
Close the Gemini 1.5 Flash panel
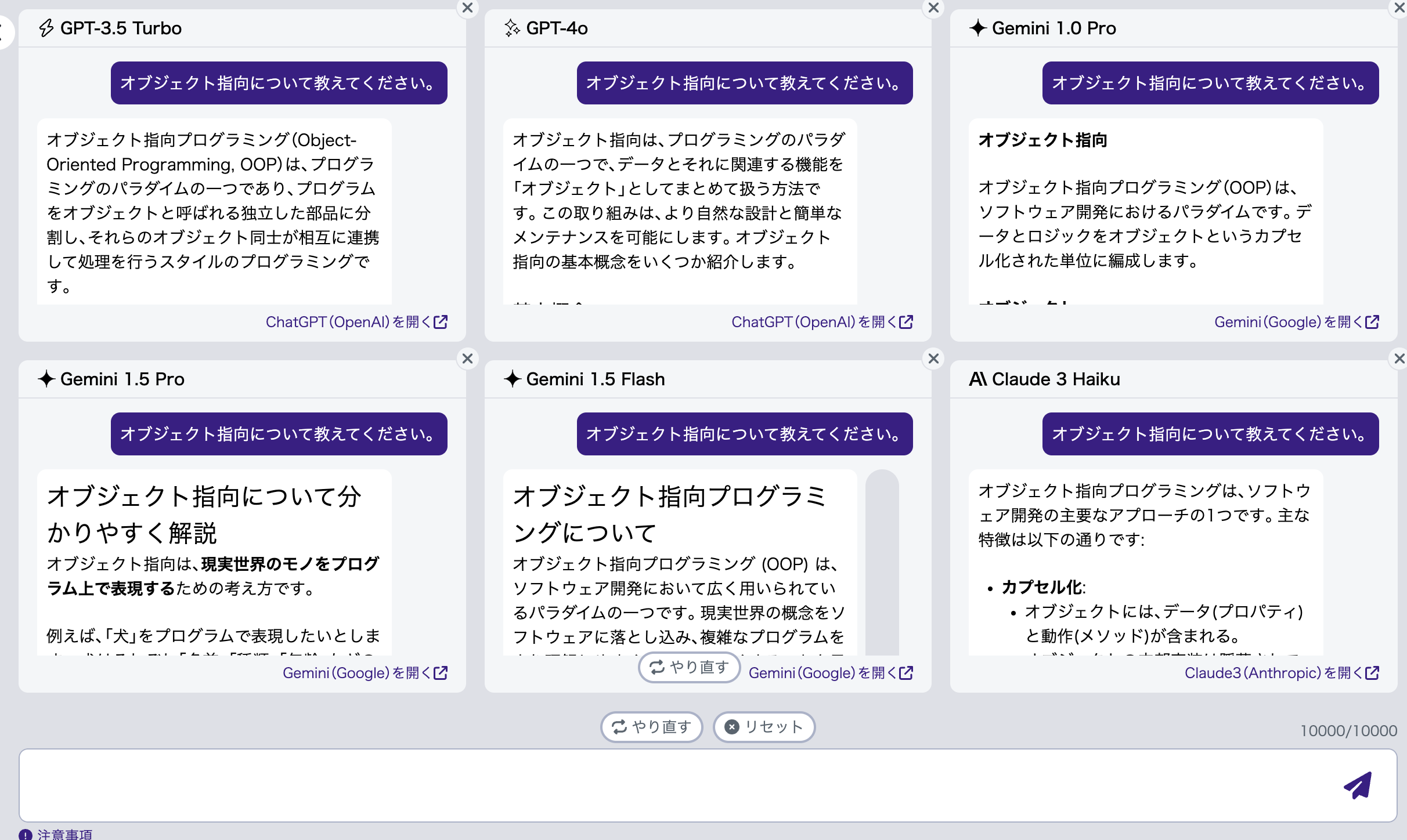click(x=933, y=359)
